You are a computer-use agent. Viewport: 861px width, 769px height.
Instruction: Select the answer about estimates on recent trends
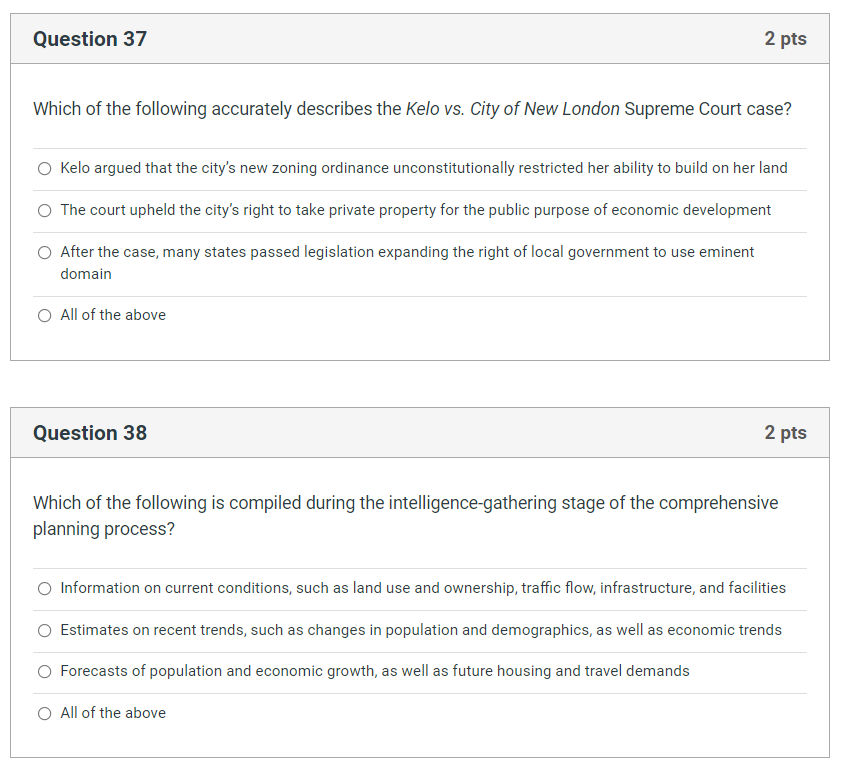44,630
